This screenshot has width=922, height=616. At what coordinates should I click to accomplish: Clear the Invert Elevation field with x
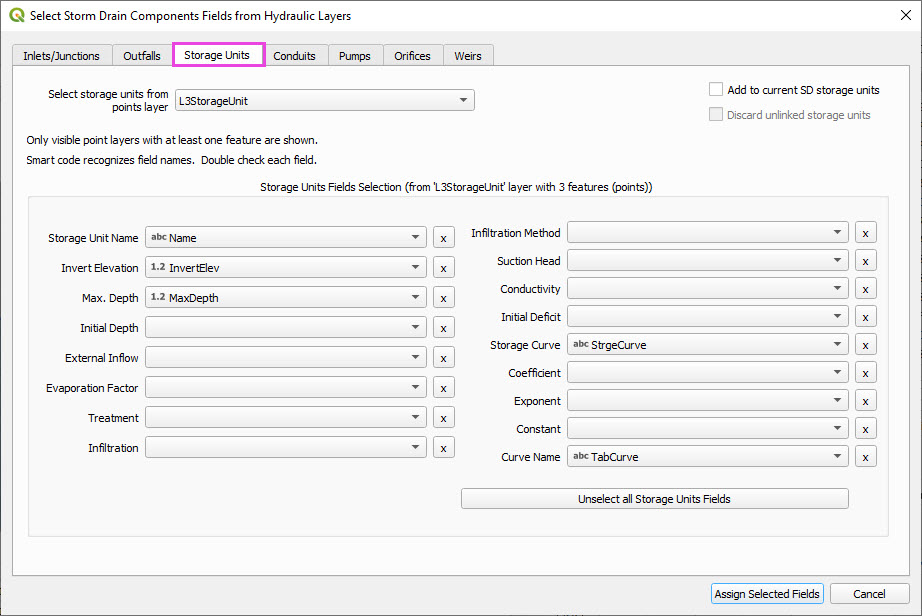[443, 268]
